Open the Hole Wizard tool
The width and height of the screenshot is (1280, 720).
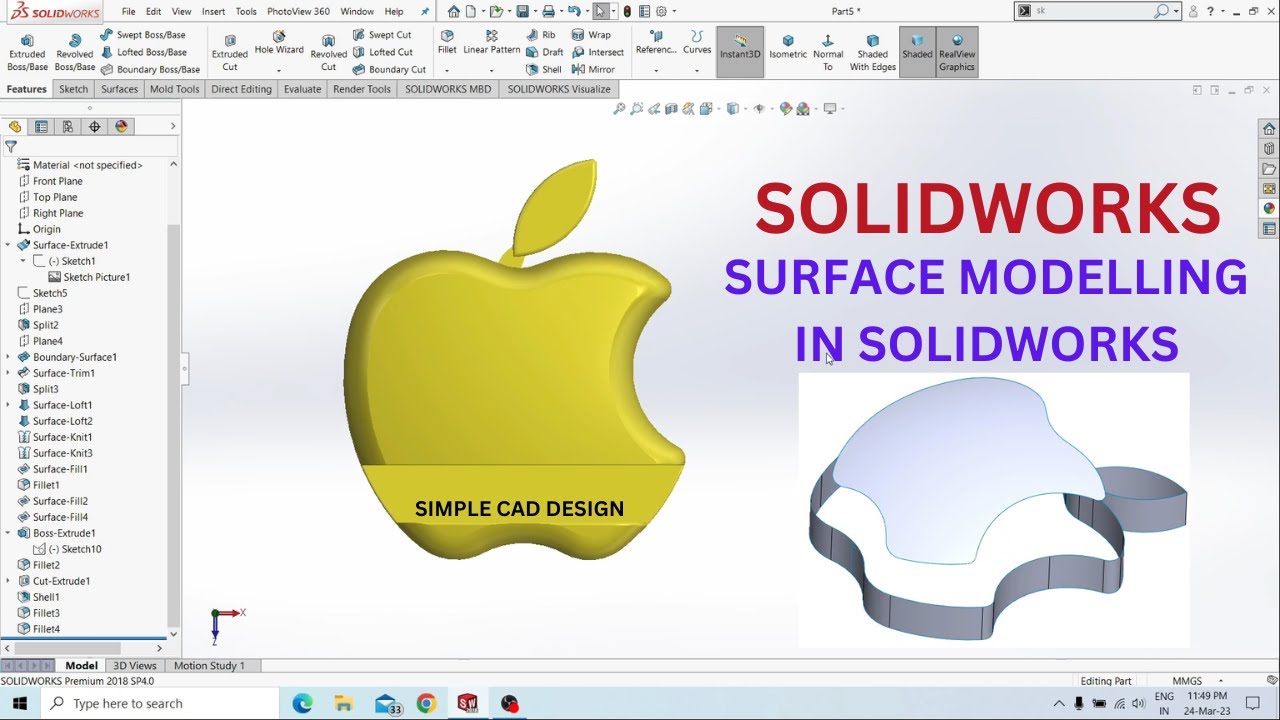coord(279,44)
